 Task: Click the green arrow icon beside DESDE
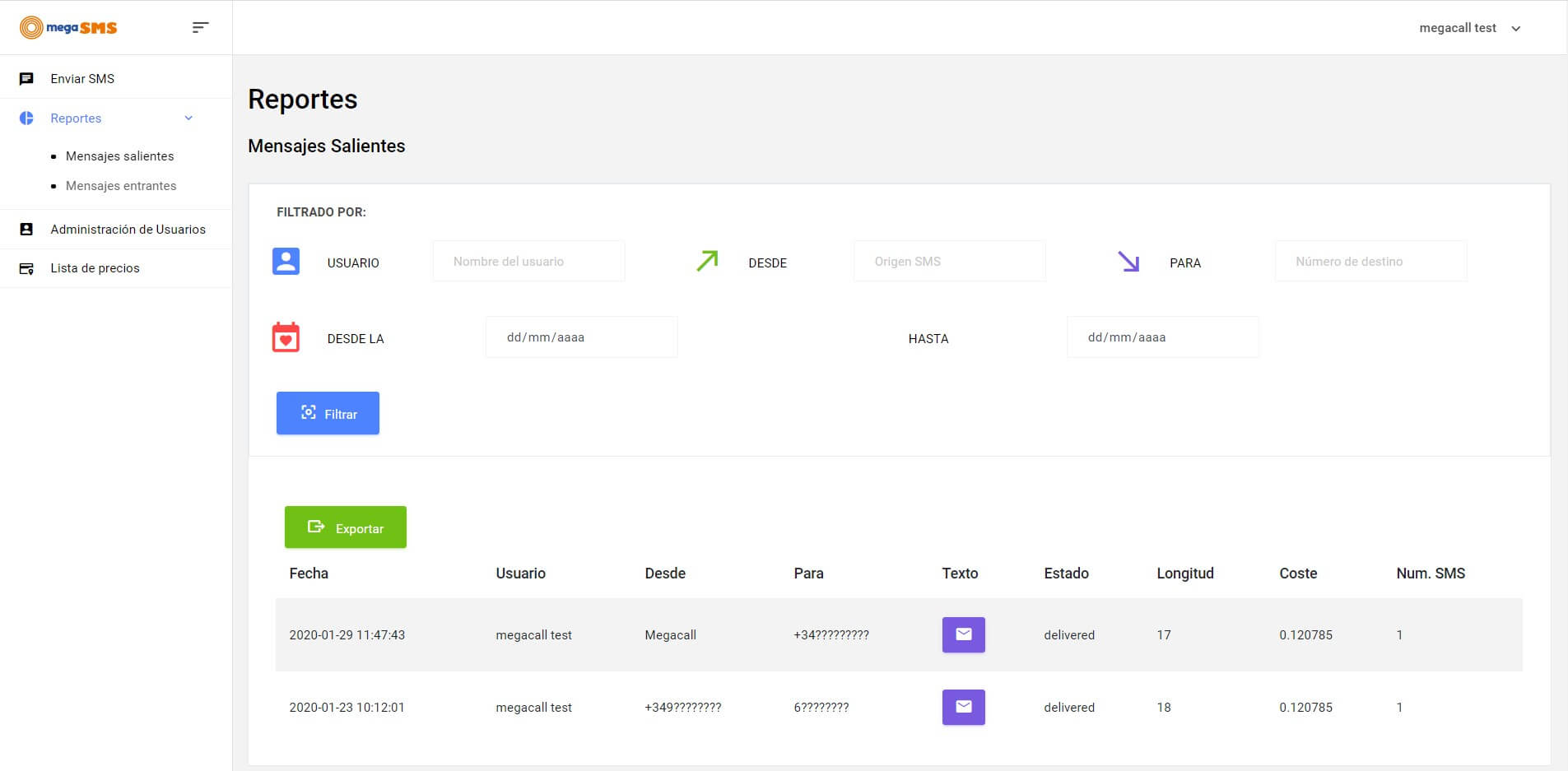pyautogui.click(x=707, y=262)
